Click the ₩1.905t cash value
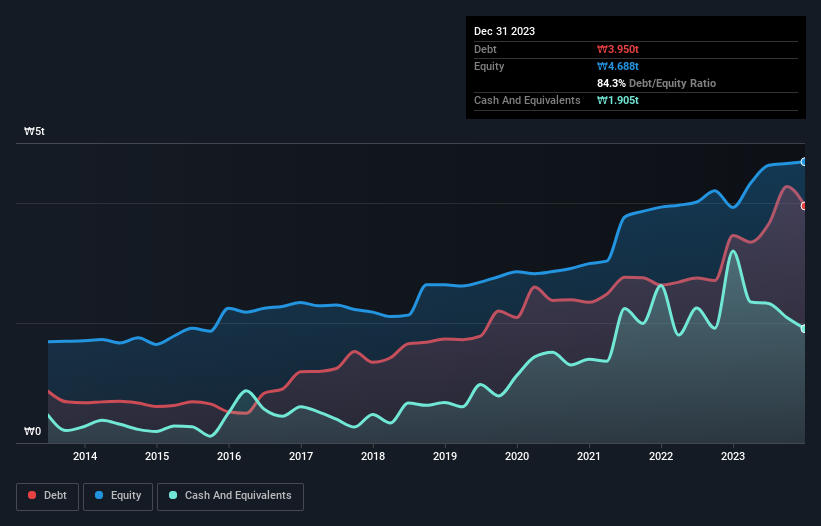821x526 pixels. (618, 100)
